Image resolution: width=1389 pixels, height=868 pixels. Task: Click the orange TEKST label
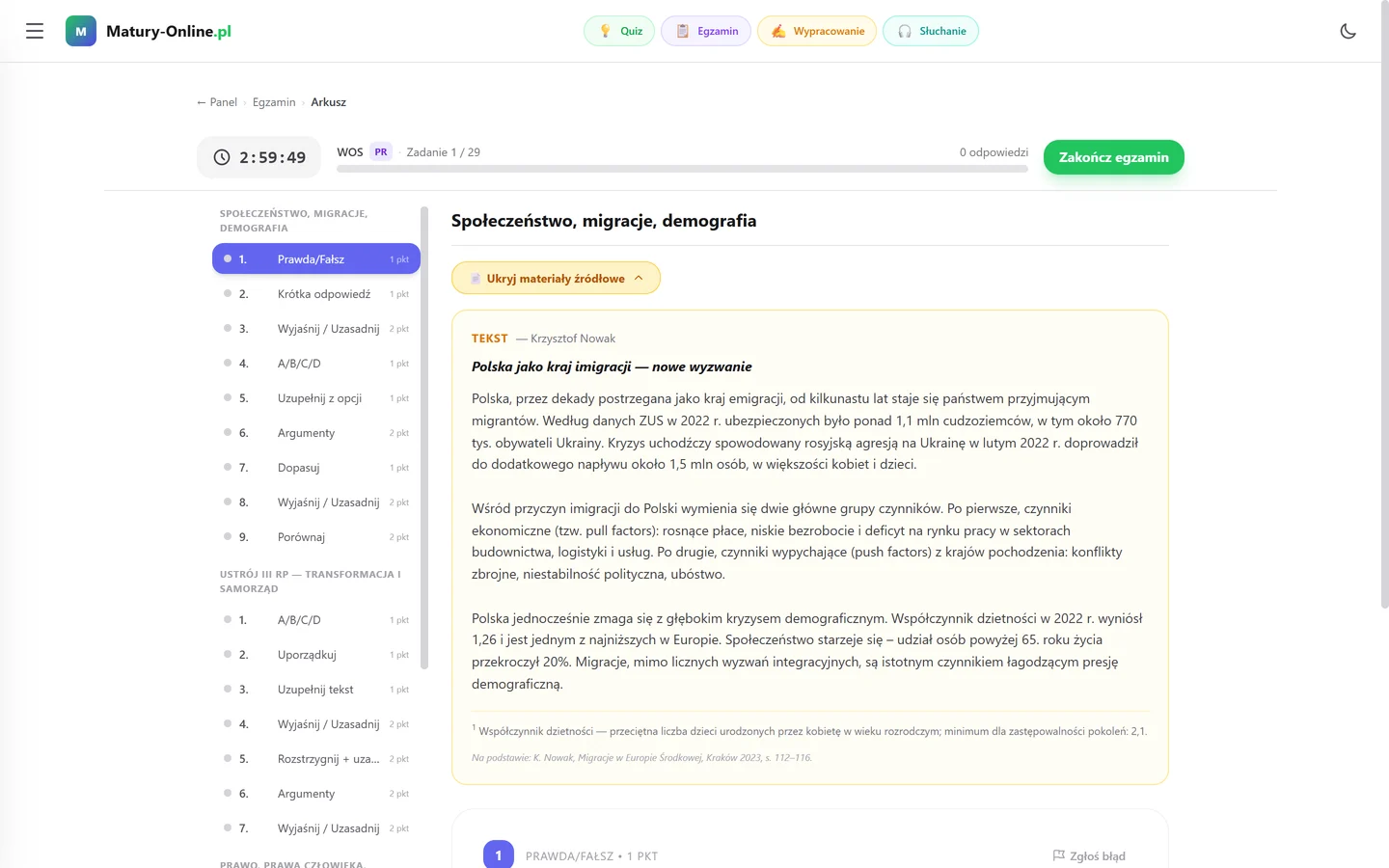pyautogui.click(x=489, y=339)
